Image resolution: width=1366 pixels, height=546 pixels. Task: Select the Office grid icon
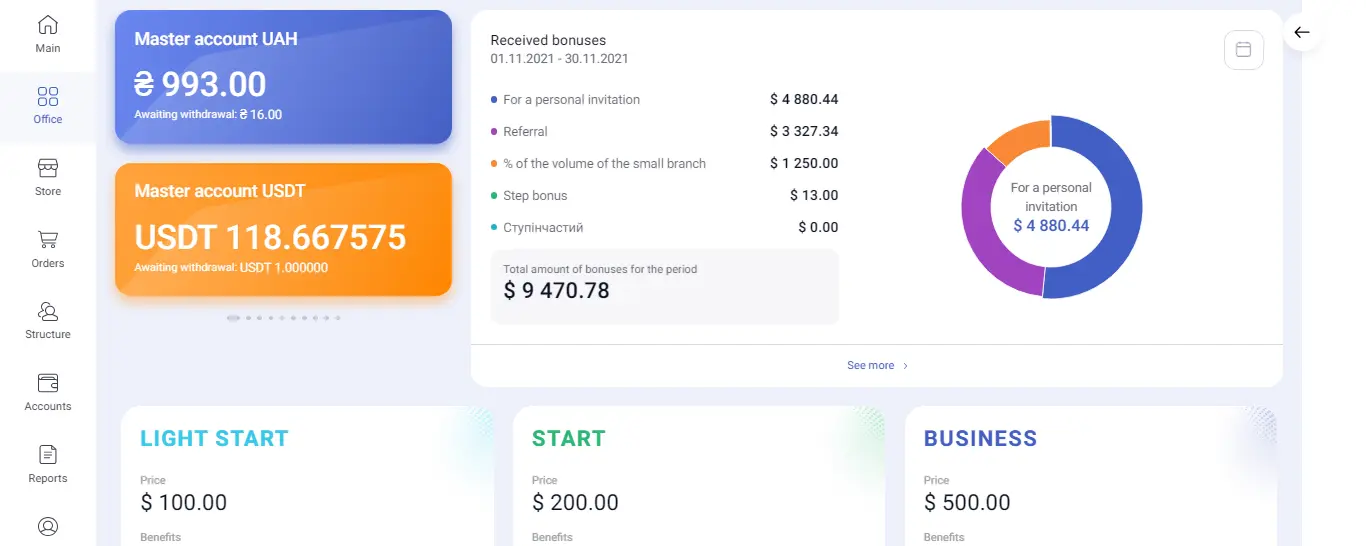coord(48,97)
